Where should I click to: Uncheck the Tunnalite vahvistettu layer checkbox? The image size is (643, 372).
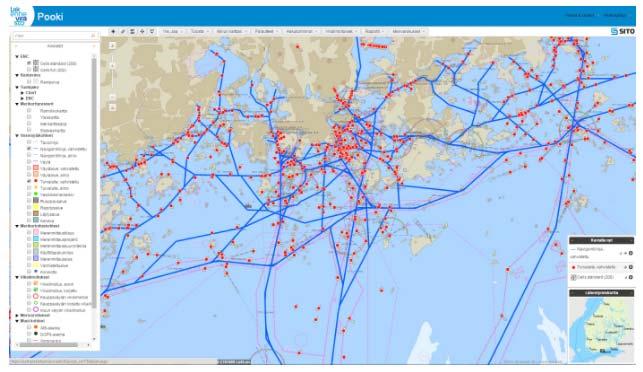29,181
